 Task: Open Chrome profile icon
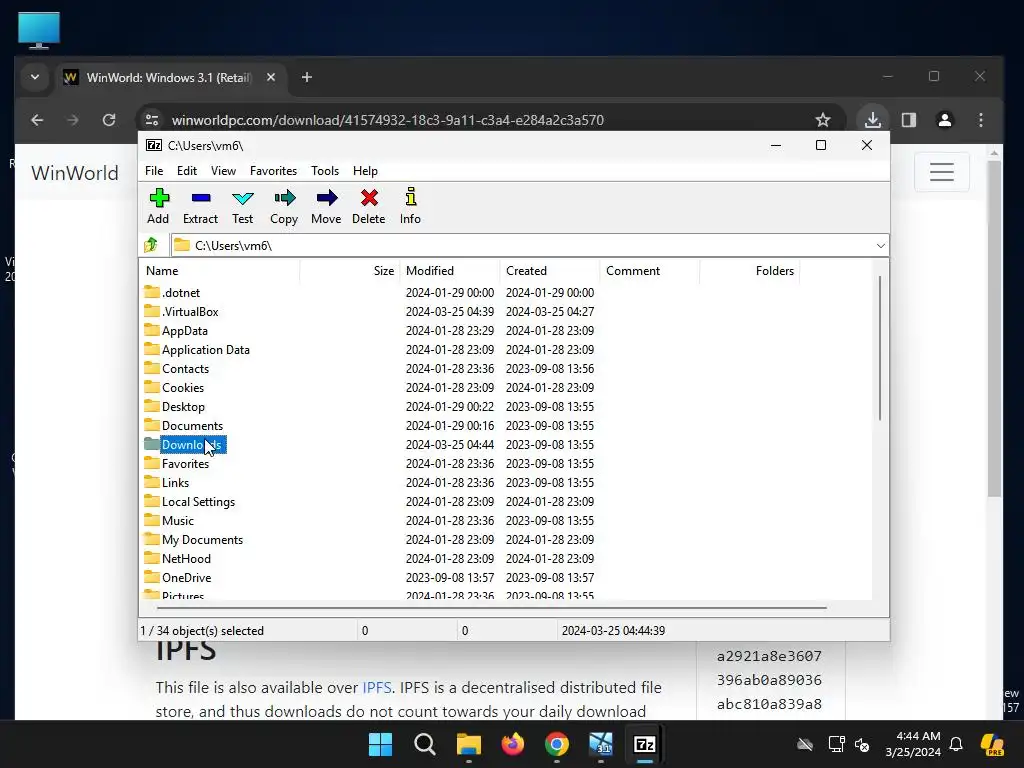pyautogui.click(x=944, y=120)
